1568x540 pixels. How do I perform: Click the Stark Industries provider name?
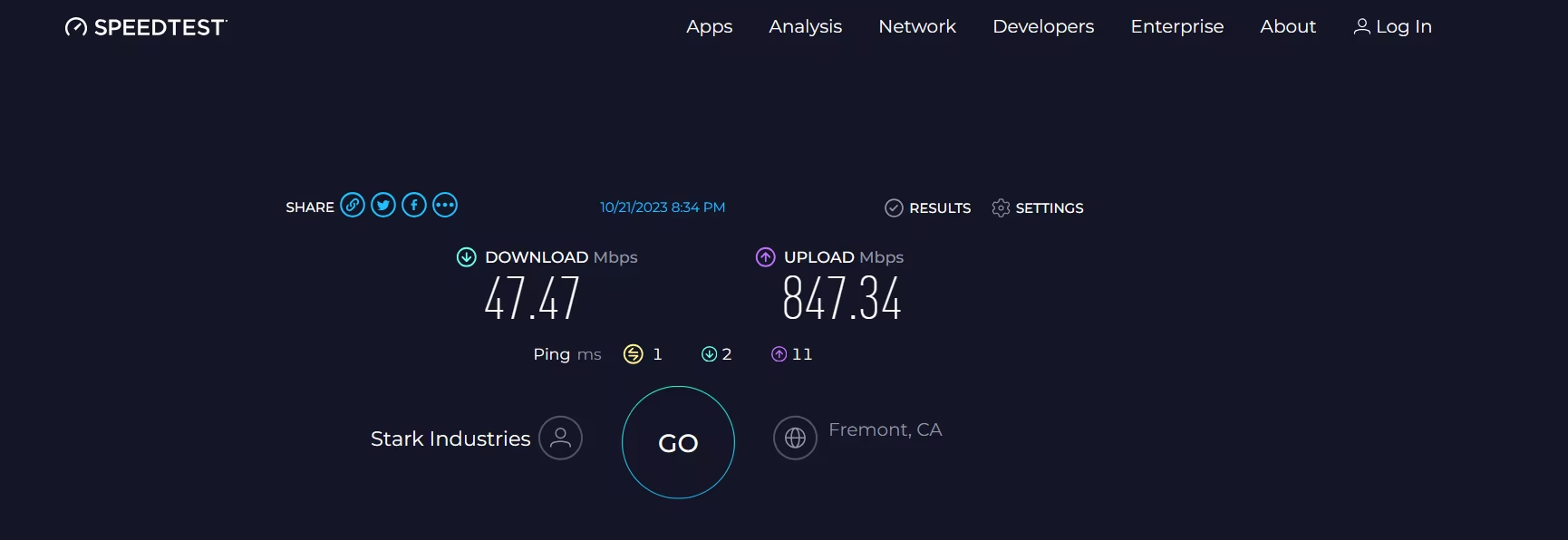point(450,438)
